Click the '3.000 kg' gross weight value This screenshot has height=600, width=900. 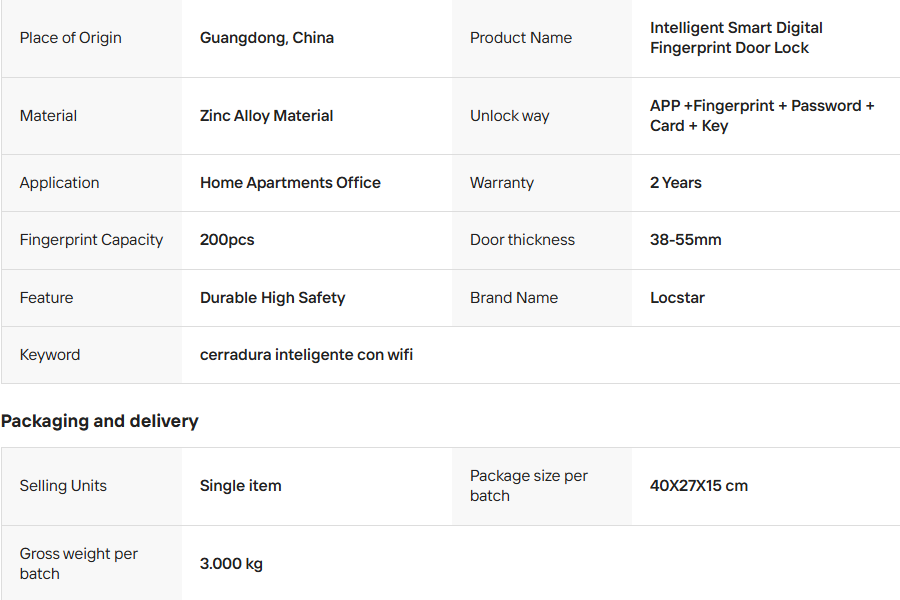[x=231, y=564]
